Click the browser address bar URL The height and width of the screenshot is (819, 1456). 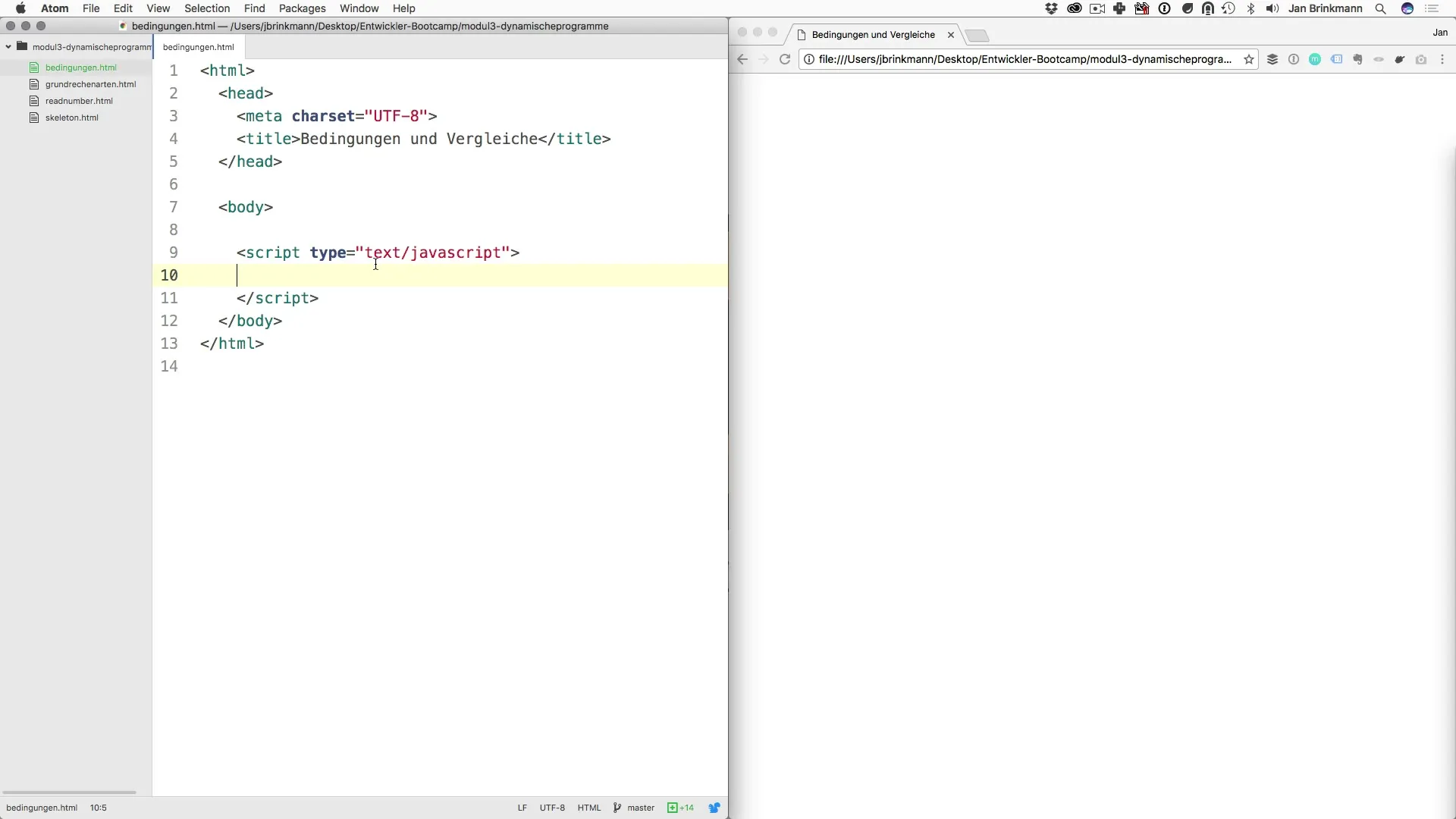[1025, 59]
